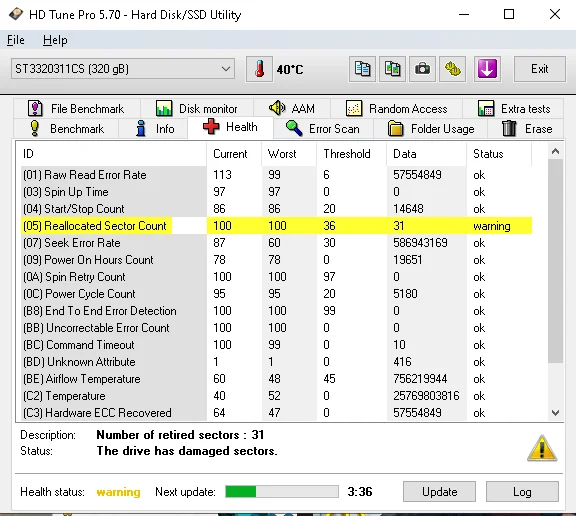Switch to the Random Access tab
The height and width of the screenshot is (516, 576).
point(396,109)
